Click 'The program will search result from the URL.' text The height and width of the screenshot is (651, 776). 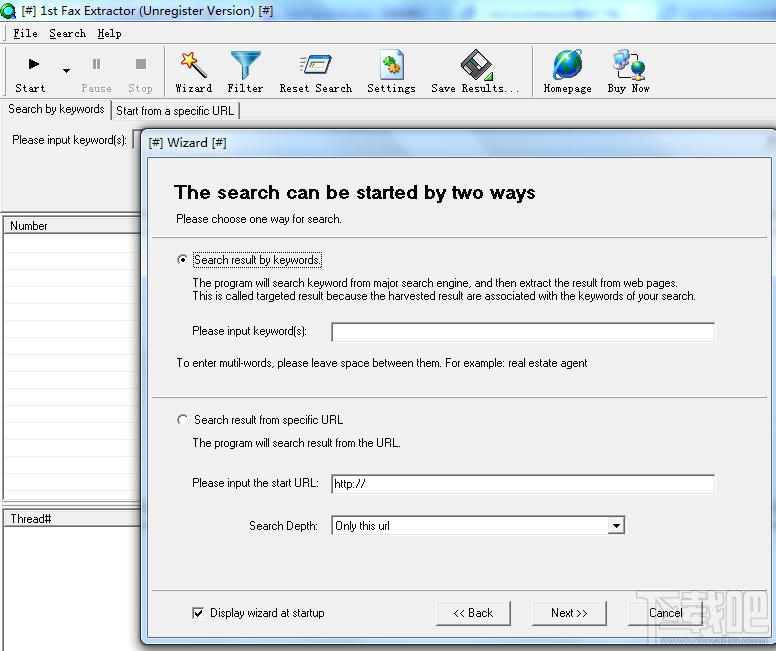(x=296, y=443)
